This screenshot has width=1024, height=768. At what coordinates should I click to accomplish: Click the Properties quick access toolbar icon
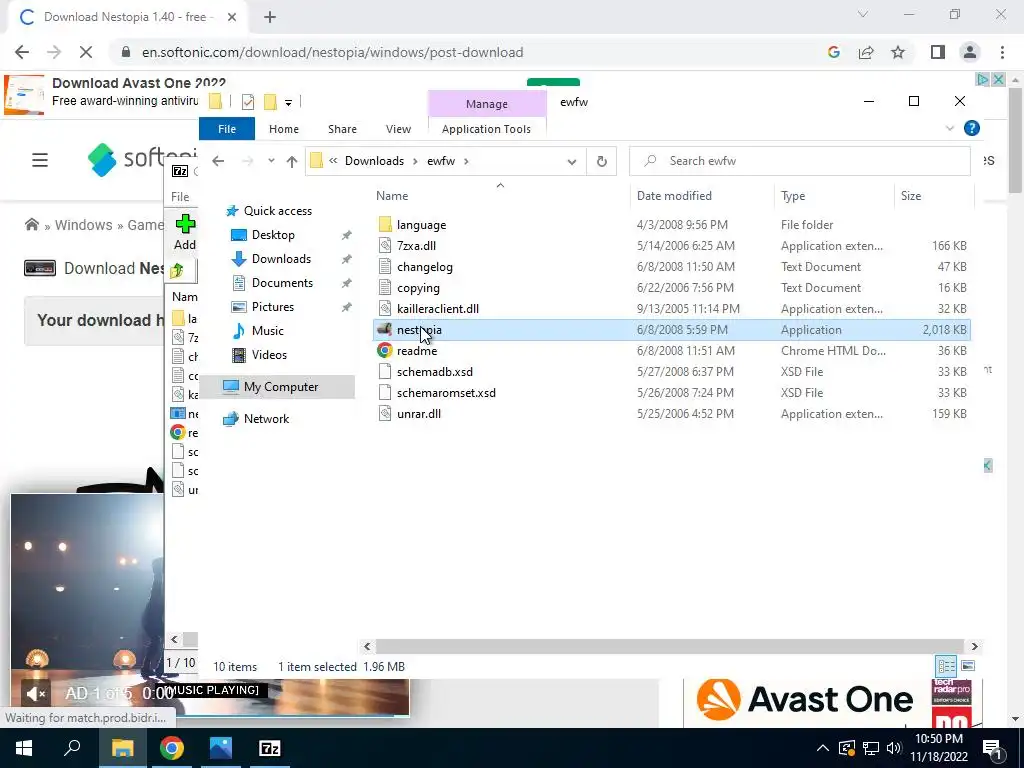pyautogui.click(x=248, y=102)
